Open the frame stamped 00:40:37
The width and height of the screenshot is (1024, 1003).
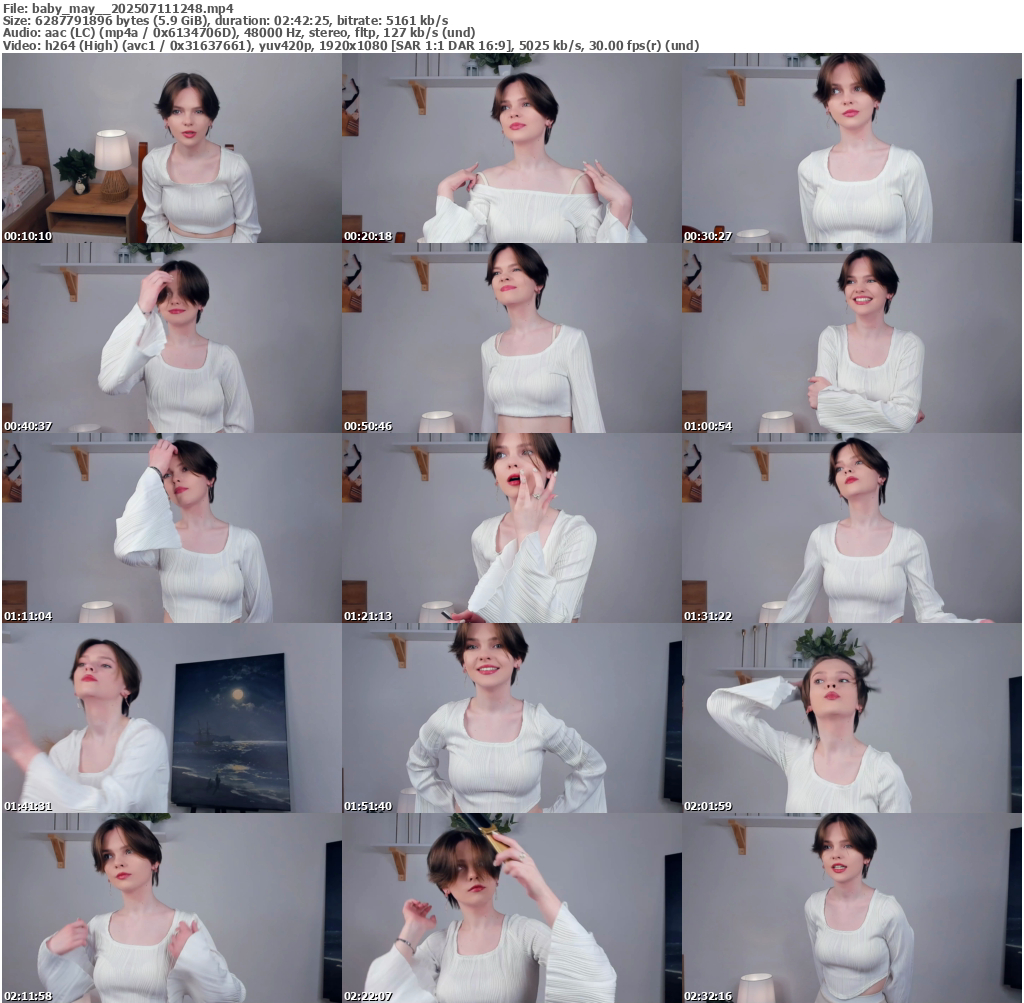(171, 338)
